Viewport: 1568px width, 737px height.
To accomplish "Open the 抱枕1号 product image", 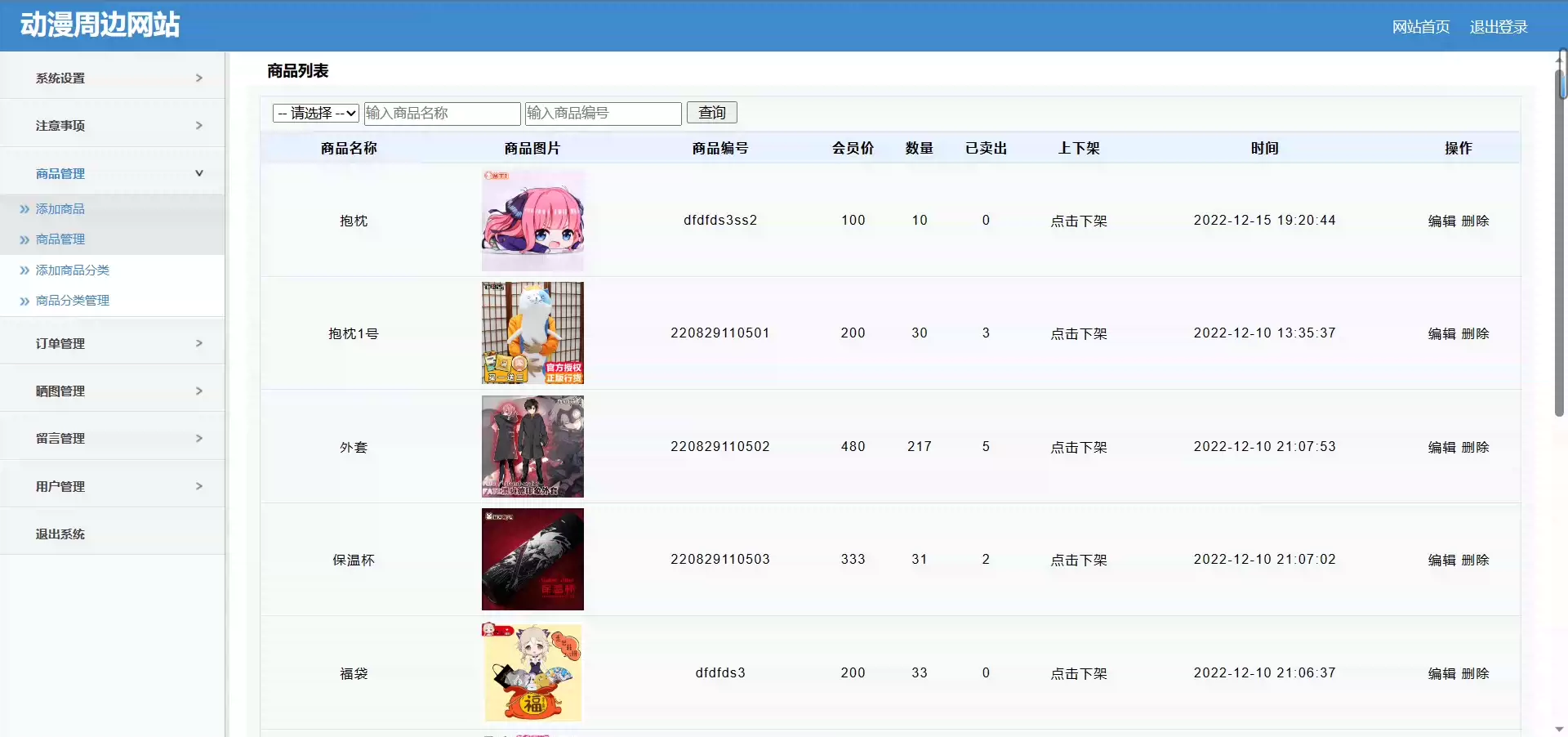I will [x=532, y=333].
